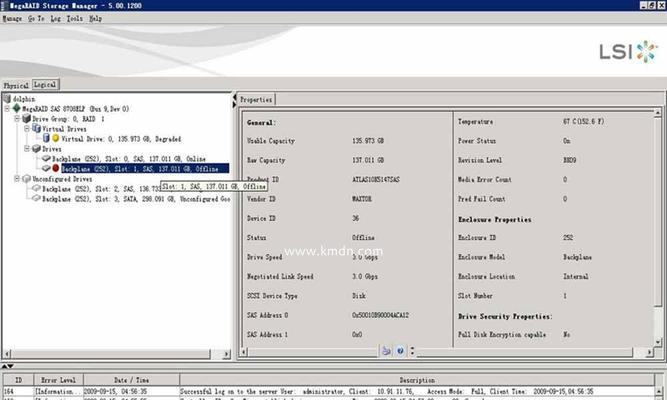Click the Drive Group 0 icon
667x400 pixels.
[26, 118]
